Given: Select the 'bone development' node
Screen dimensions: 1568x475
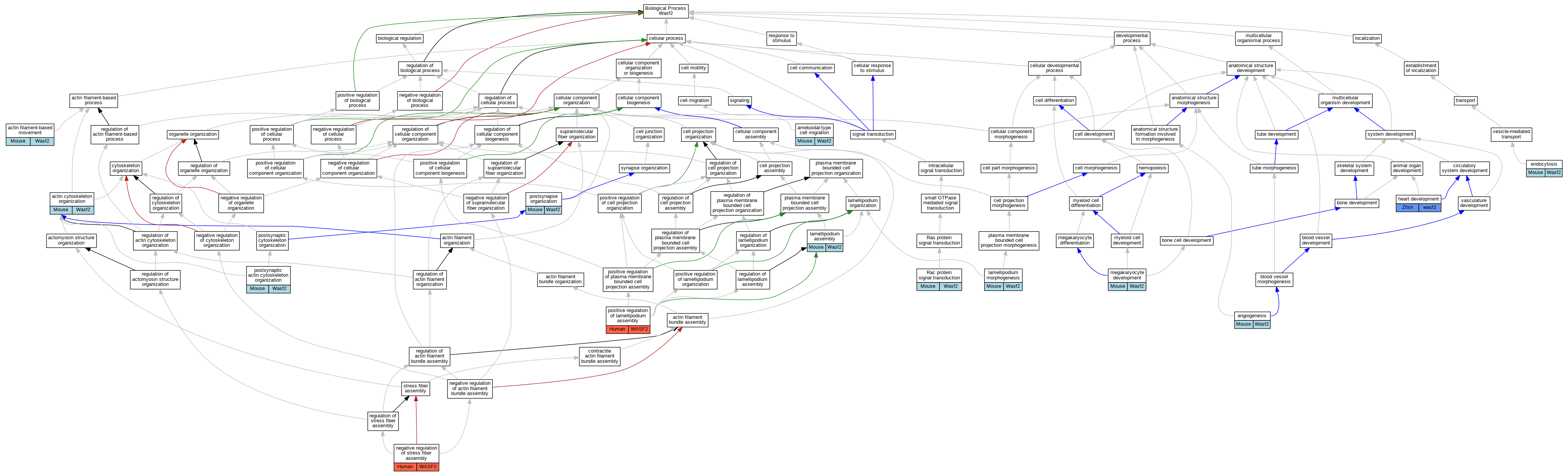Looking at the screenshot, I should pyautogui.click(x=1357, y=203).
